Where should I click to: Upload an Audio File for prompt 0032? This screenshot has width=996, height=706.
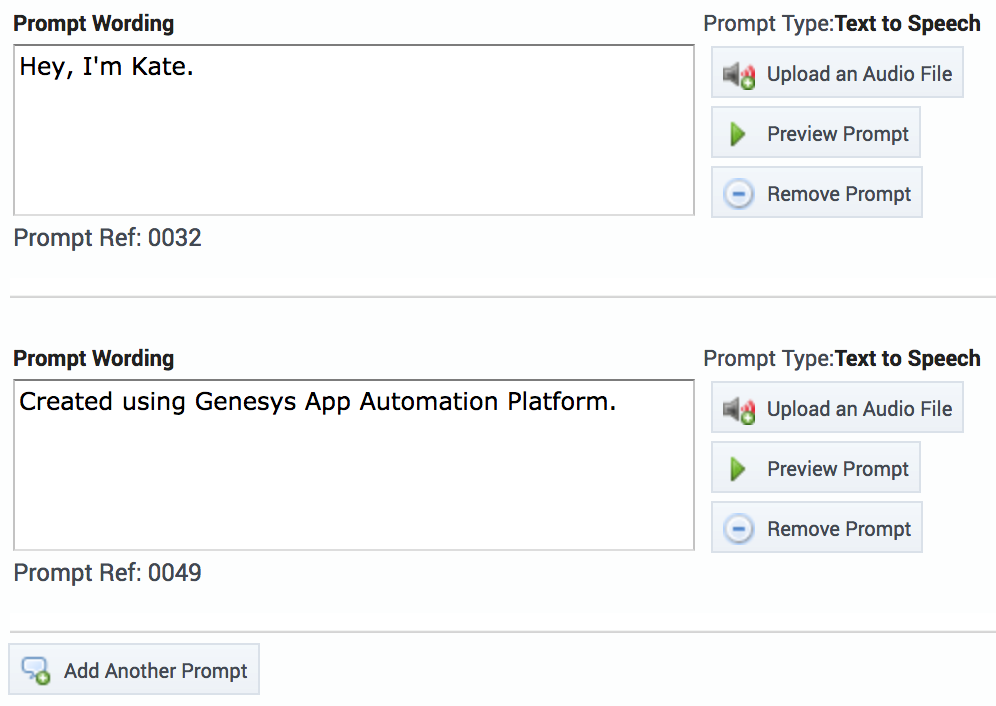837,72
